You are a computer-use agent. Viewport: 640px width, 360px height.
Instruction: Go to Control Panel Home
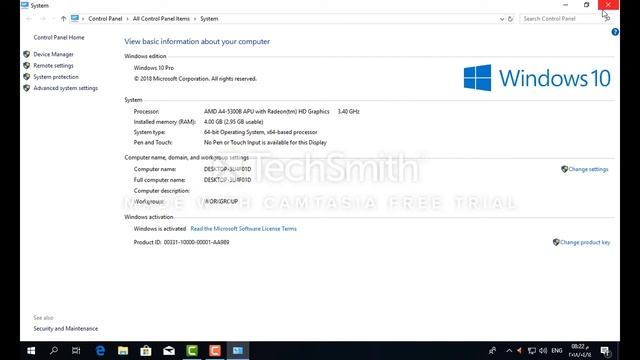[x=59, y=38]
